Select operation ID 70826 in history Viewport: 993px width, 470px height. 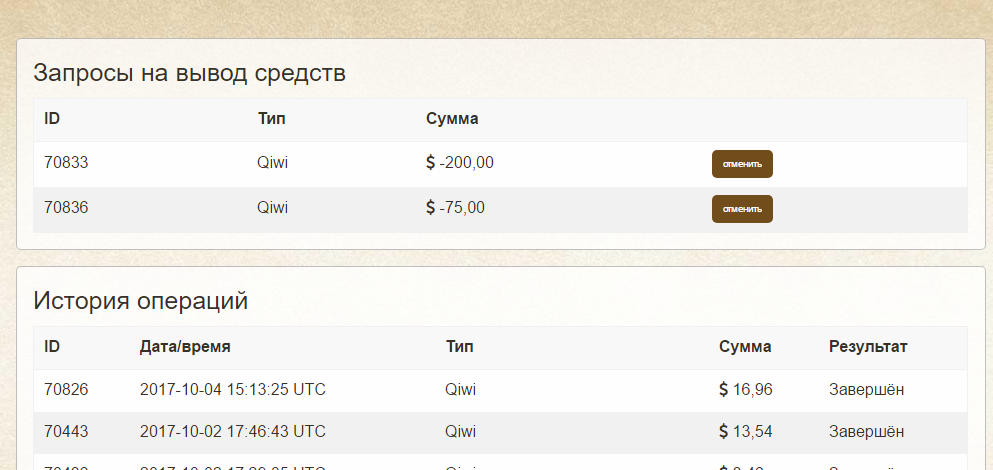pos(67,389)
